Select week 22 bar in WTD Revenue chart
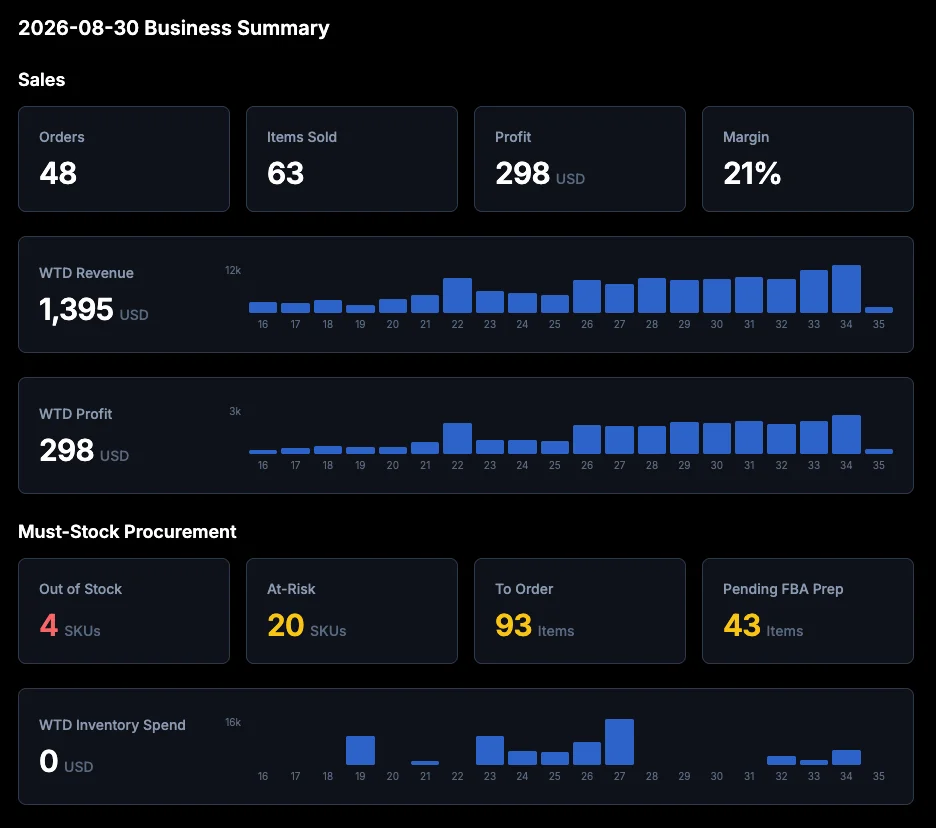 (x=457, y=296)
